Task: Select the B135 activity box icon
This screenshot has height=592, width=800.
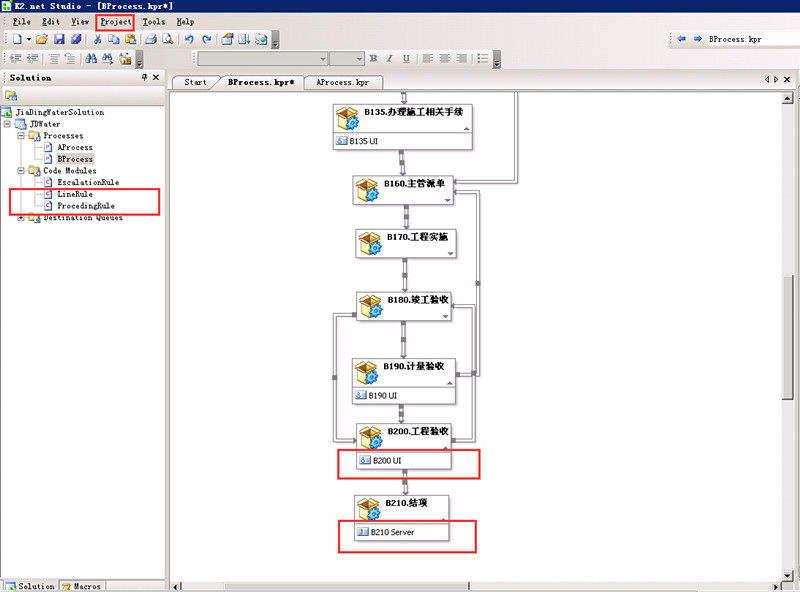Action: 347,118
